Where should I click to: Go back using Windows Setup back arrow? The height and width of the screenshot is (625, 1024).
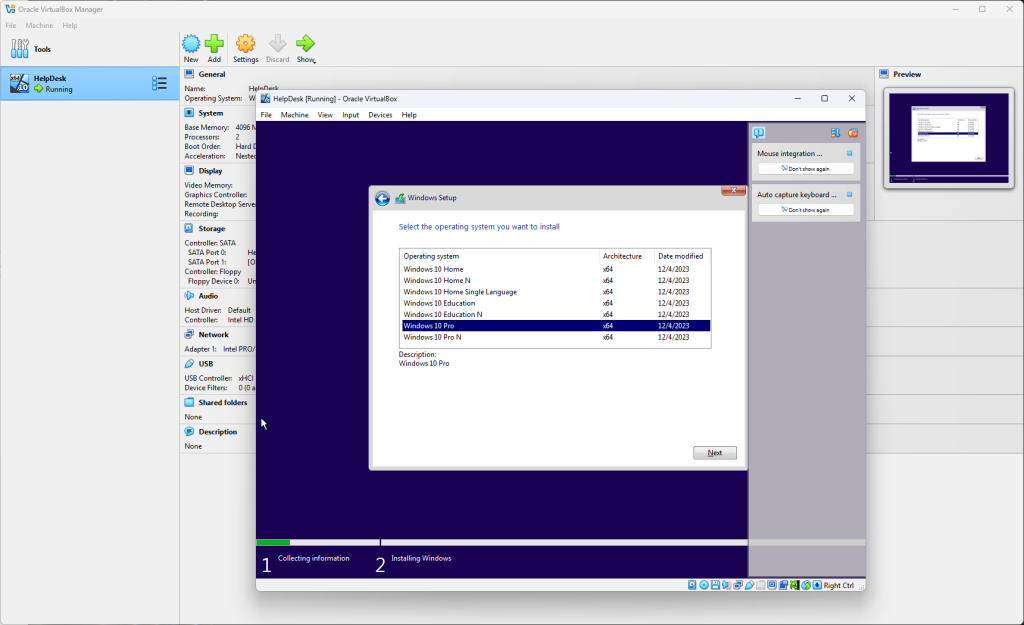pos(382,198)
